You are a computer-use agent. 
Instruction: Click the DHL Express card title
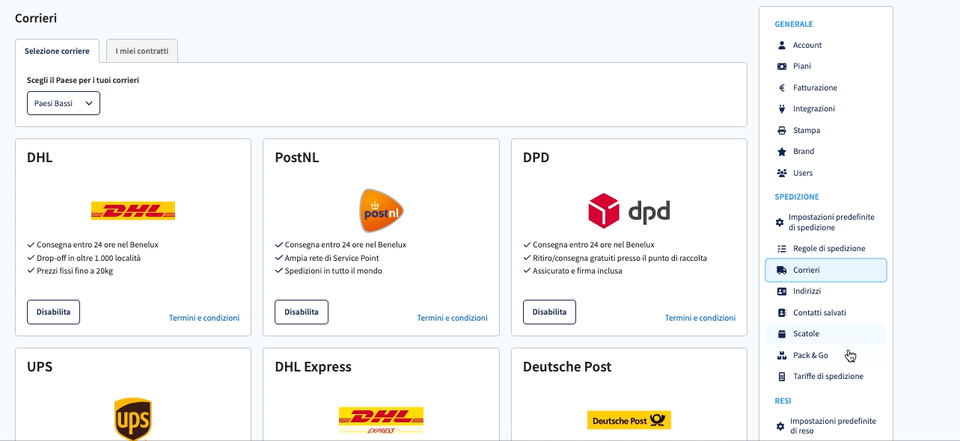313,367
